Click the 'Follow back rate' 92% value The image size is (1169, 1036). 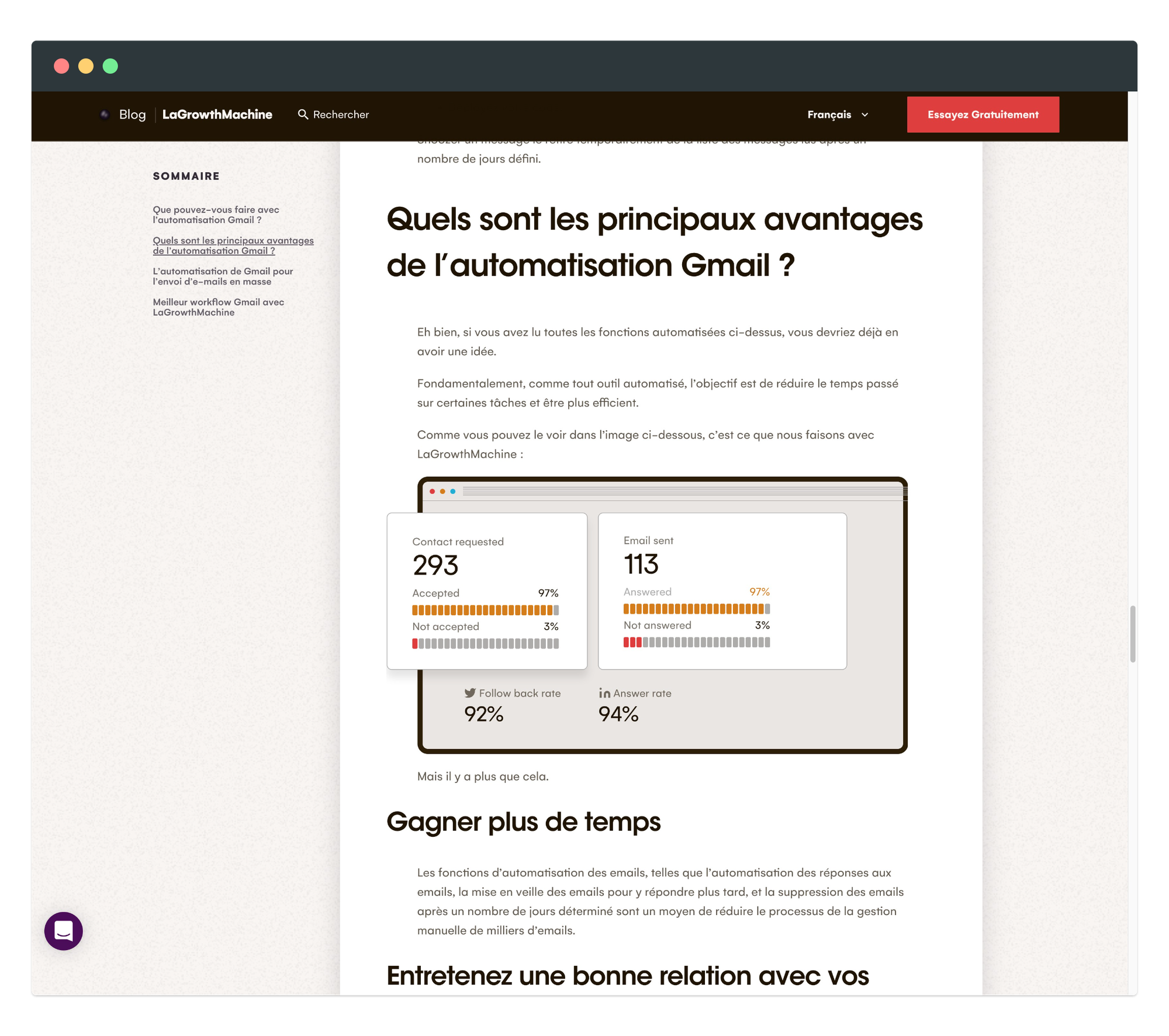pos(484,714)
